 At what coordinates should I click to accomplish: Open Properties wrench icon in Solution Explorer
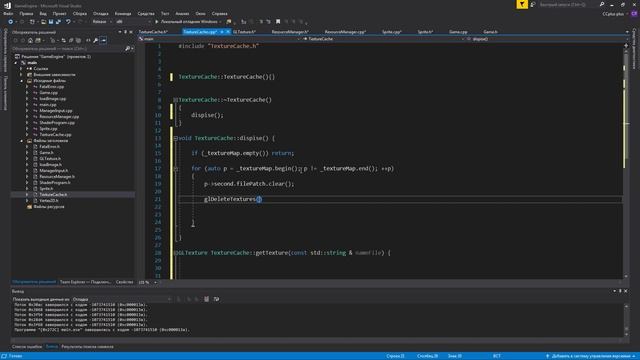pos(96,40)
